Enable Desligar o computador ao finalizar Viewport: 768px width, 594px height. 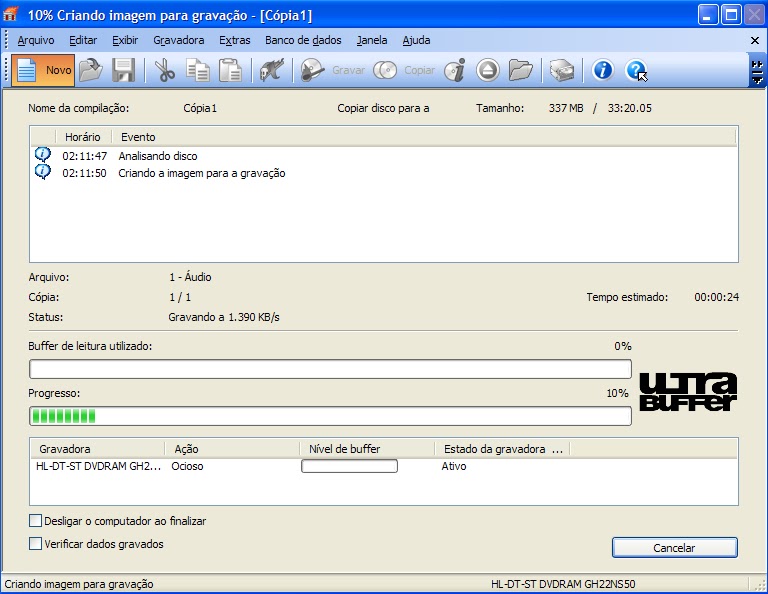pos(35,521)
